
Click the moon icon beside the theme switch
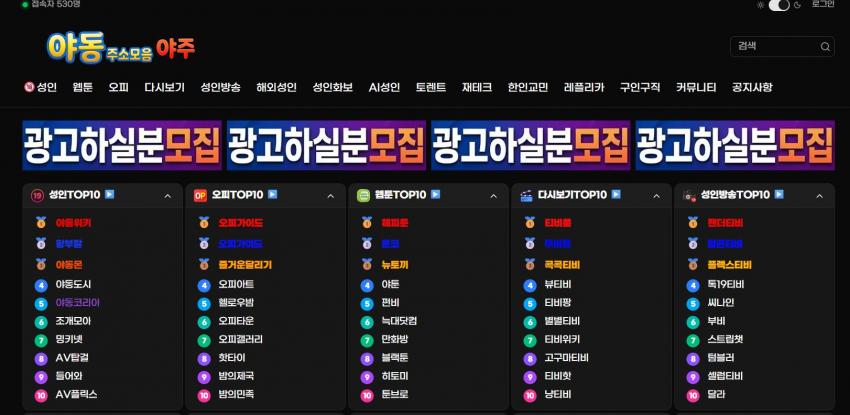[x=797, y=5]
